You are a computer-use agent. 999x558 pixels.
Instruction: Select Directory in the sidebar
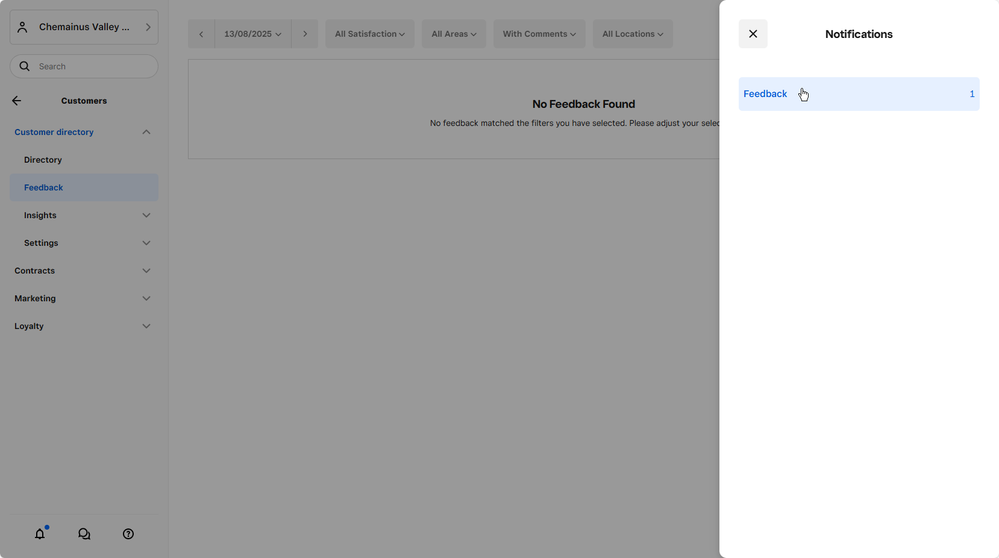pyautogui.click(x=43, y=160)
